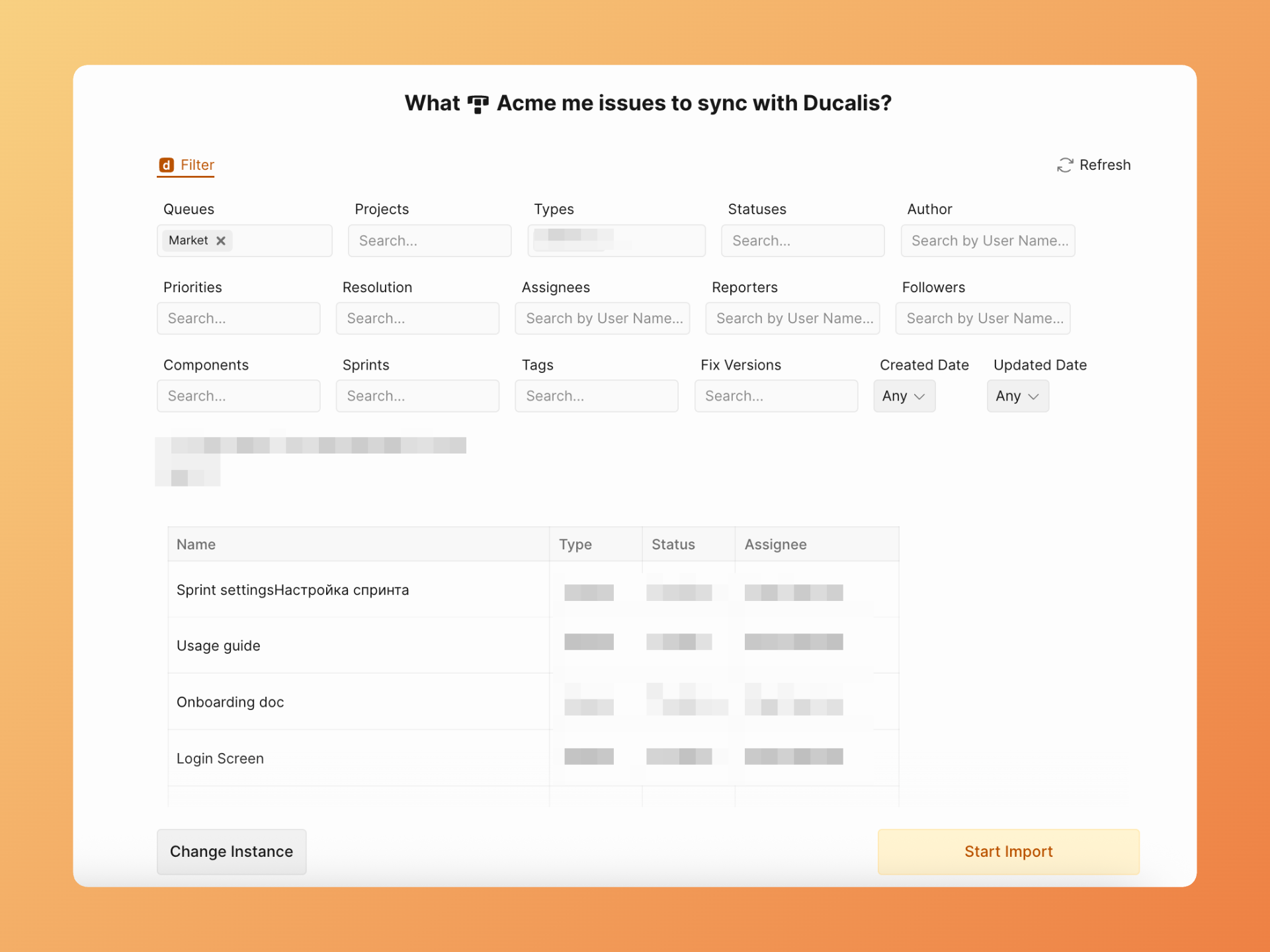Select the Login Screen issue row

coord(220,758)
